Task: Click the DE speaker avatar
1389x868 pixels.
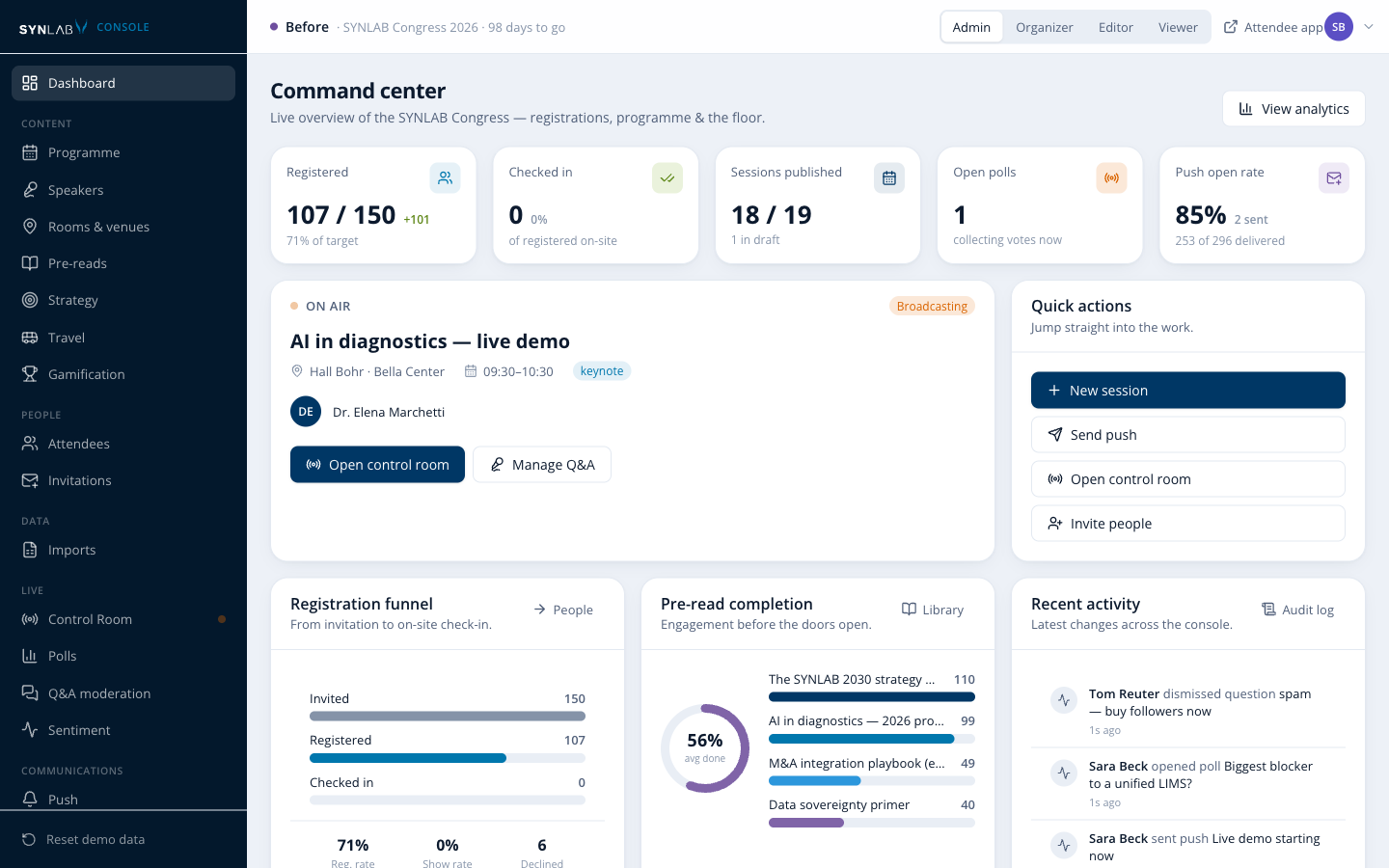Action: pyautogui.click(x=306, y=412)
